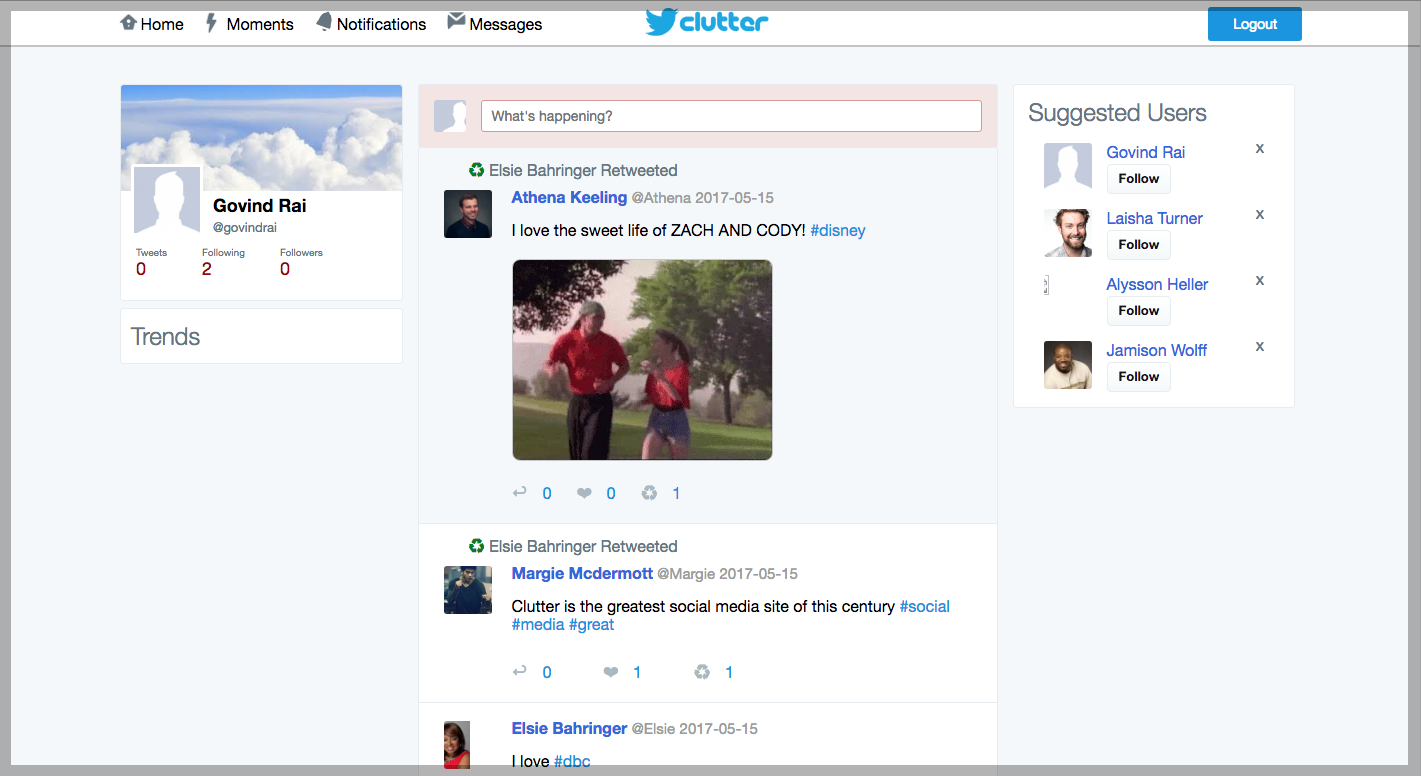Viewport: 1421px width, 776px height.
Task: Open the #media hashtag
Action: click(538, 625)
